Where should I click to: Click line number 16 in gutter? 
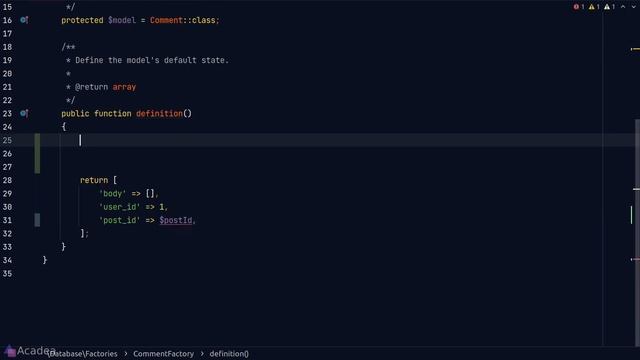point(7,20)
